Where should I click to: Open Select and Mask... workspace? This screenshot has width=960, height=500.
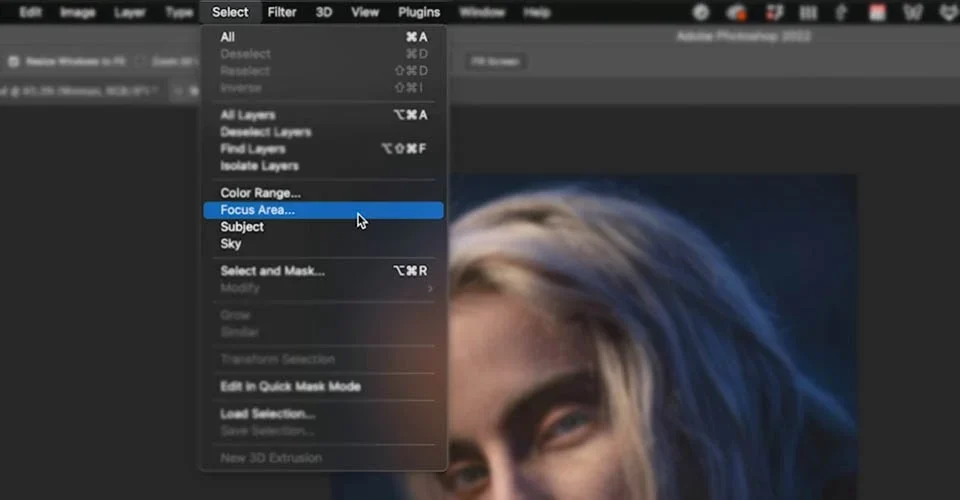(x=323, y=271)
